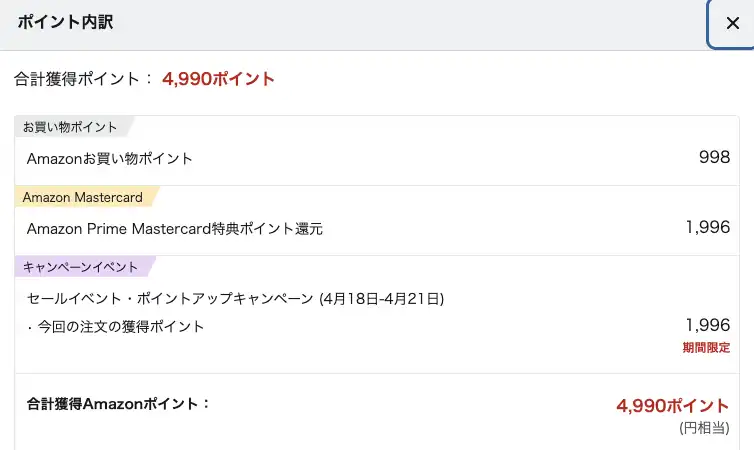Screen dimensions: 754x450
Task: Select the 1,996 value for Mastercard points
Action: [x=708, y=227]
